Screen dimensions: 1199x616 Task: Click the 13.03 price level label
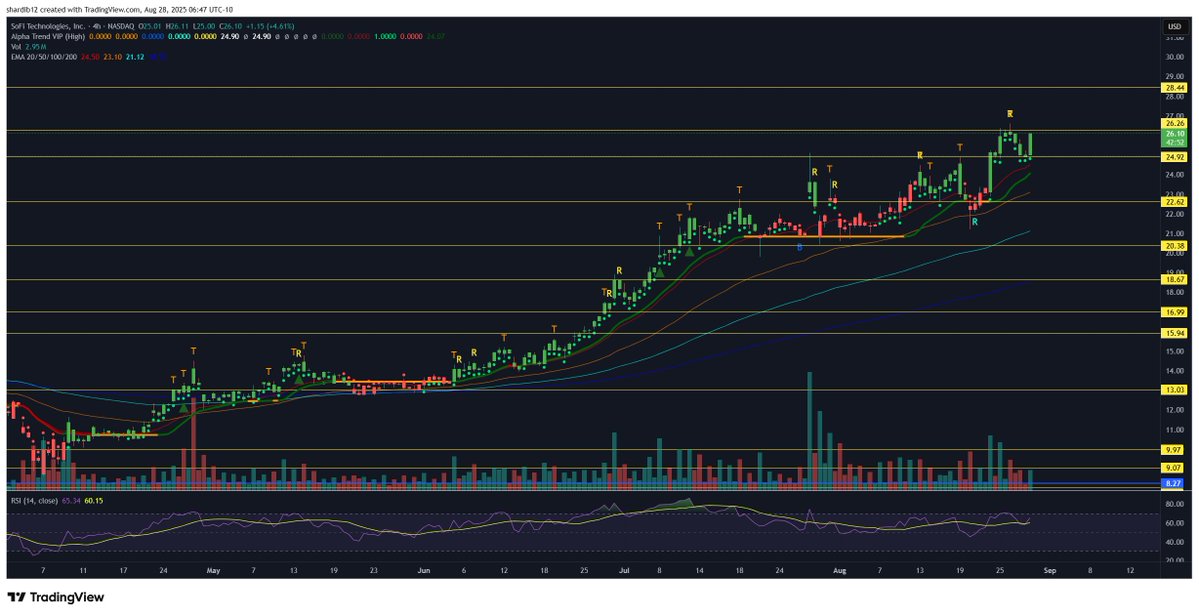[x=1174, y=390]
